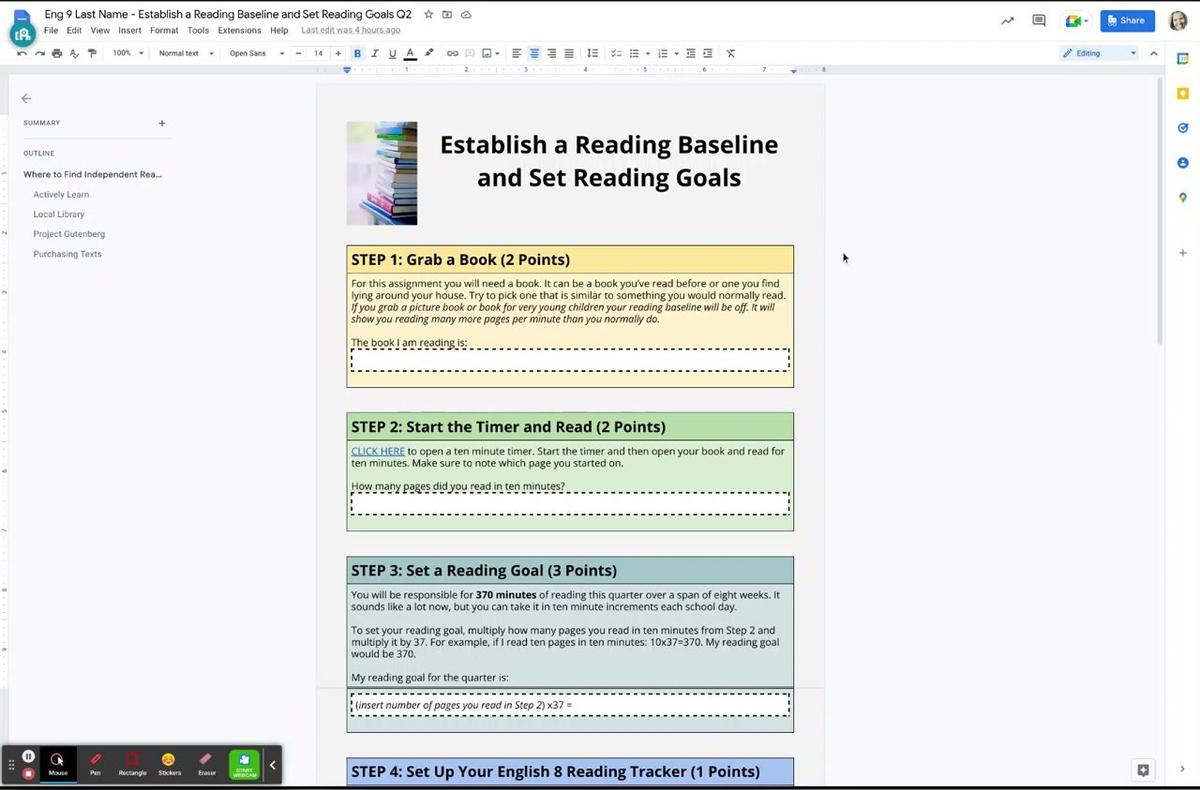Open the Edit menu

point(74,30)
